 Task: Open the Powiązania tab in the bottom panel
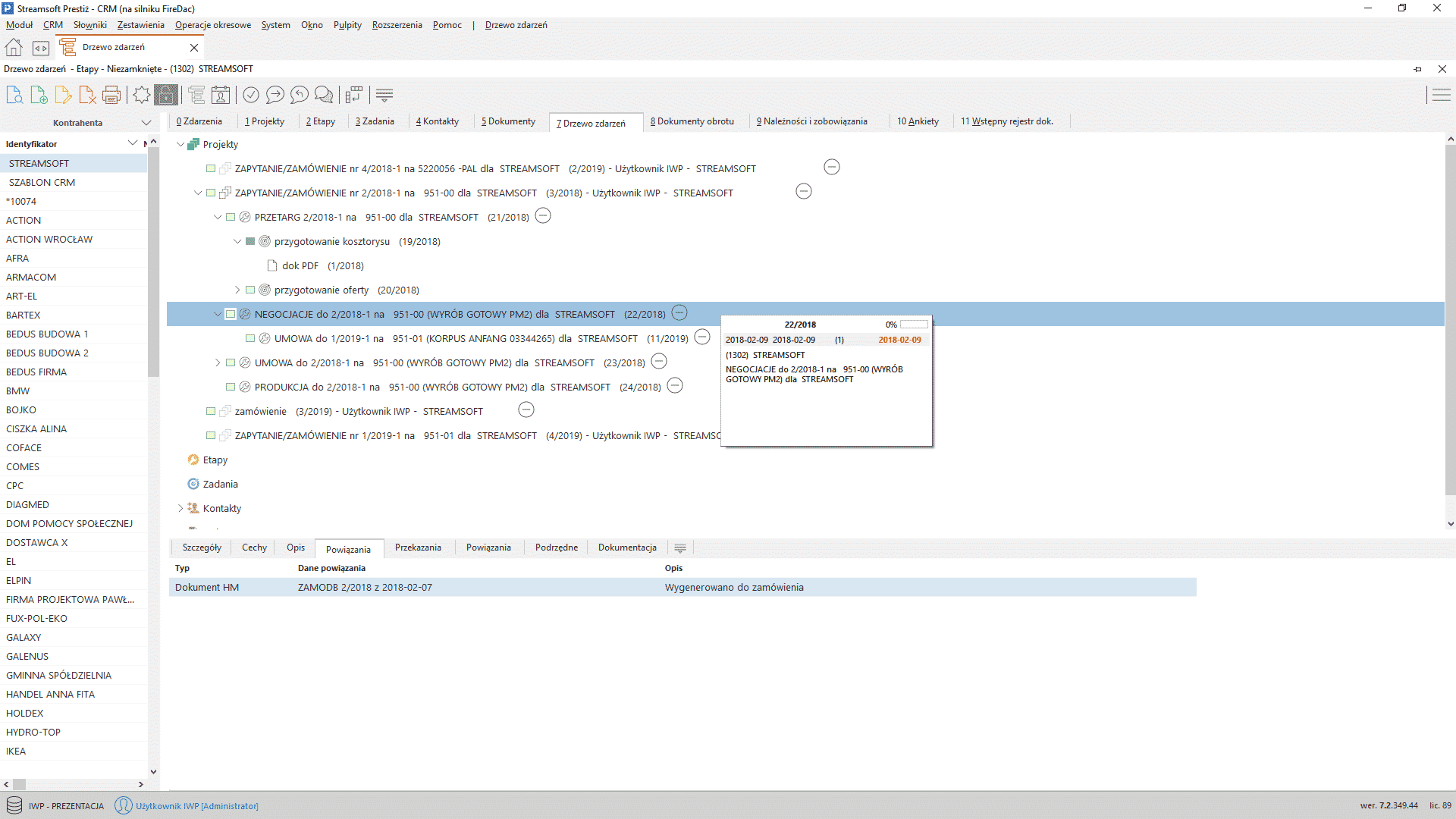pyautogui.click(x=349, y=548)
